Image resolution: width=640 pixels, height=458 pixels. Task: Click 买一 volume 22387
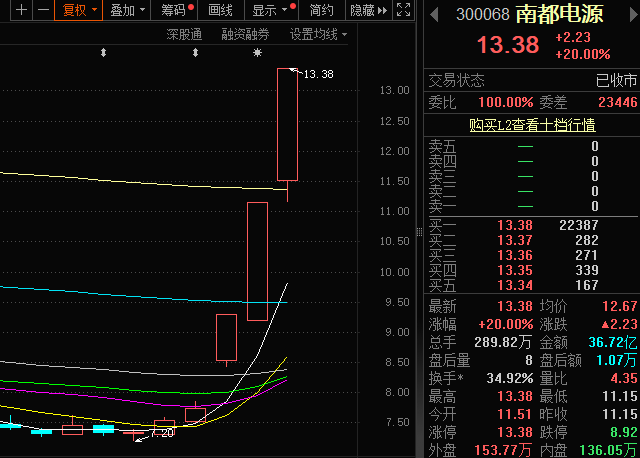click(578, 225)
